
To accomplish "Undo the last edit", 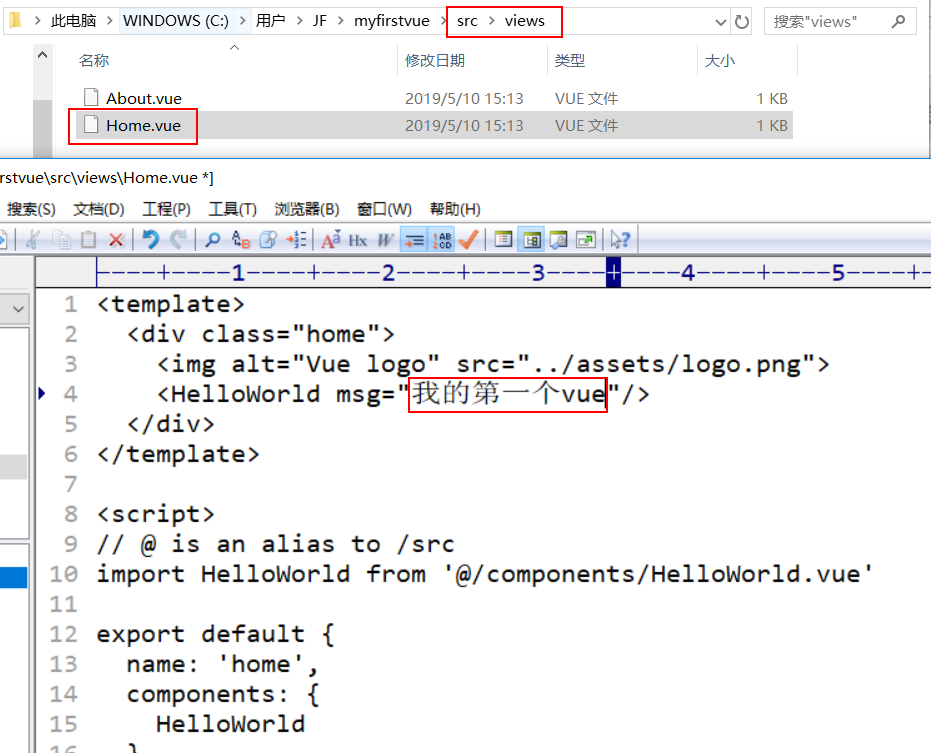I will (151, 240).
